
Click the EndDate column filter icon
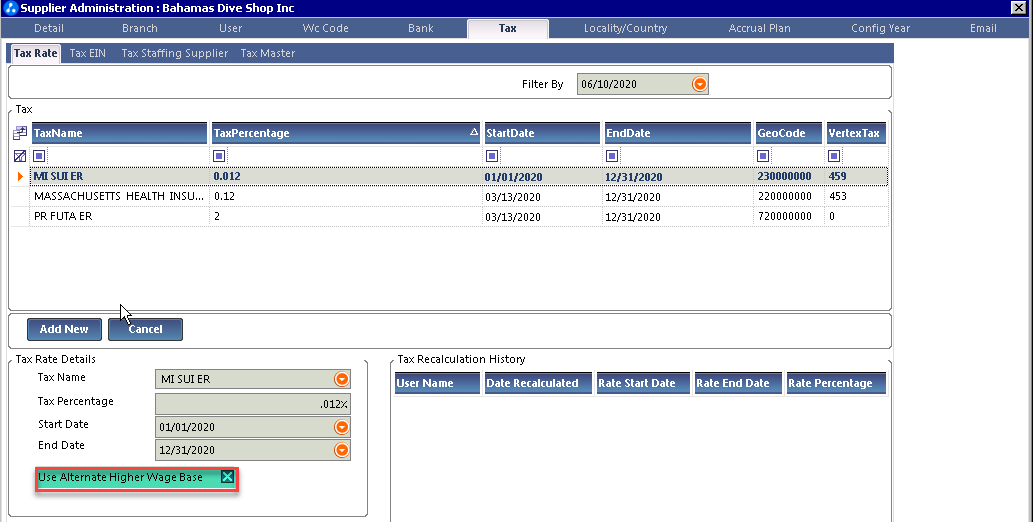(x=611, y=156)
